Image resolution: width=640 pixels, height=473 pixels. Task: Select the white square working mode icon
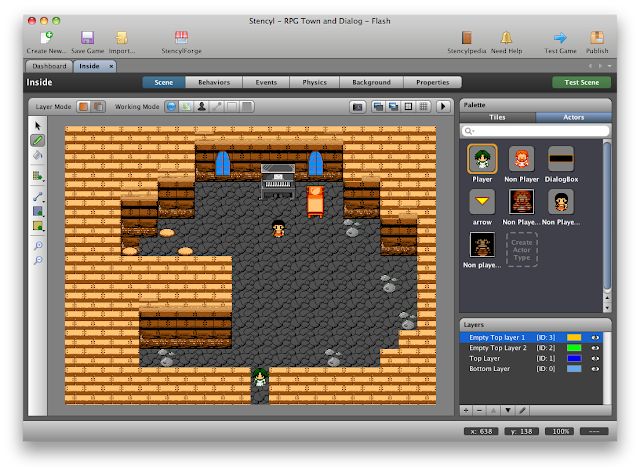tap(232, 107)
